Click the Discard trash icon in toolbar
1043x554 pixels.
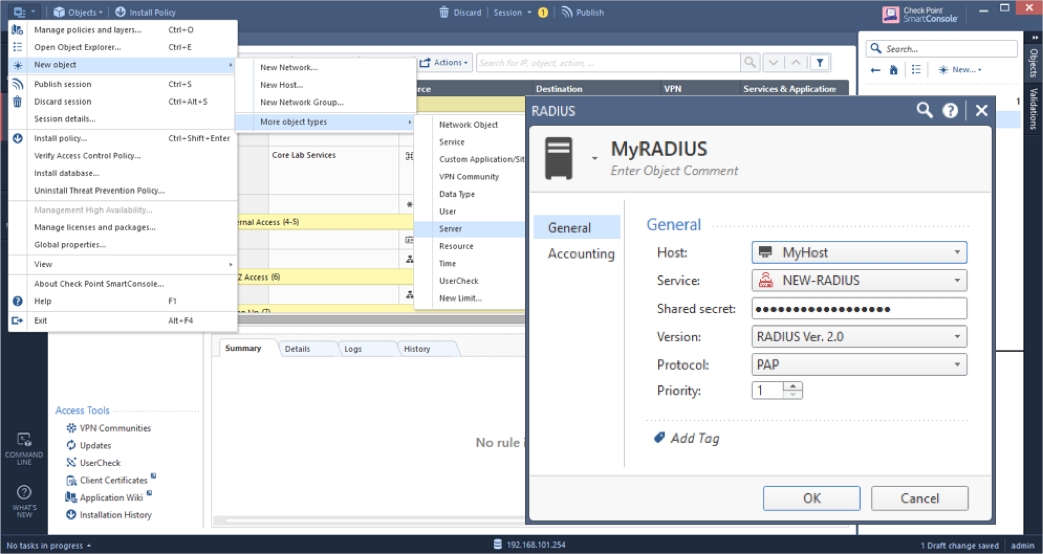[444, 12]
